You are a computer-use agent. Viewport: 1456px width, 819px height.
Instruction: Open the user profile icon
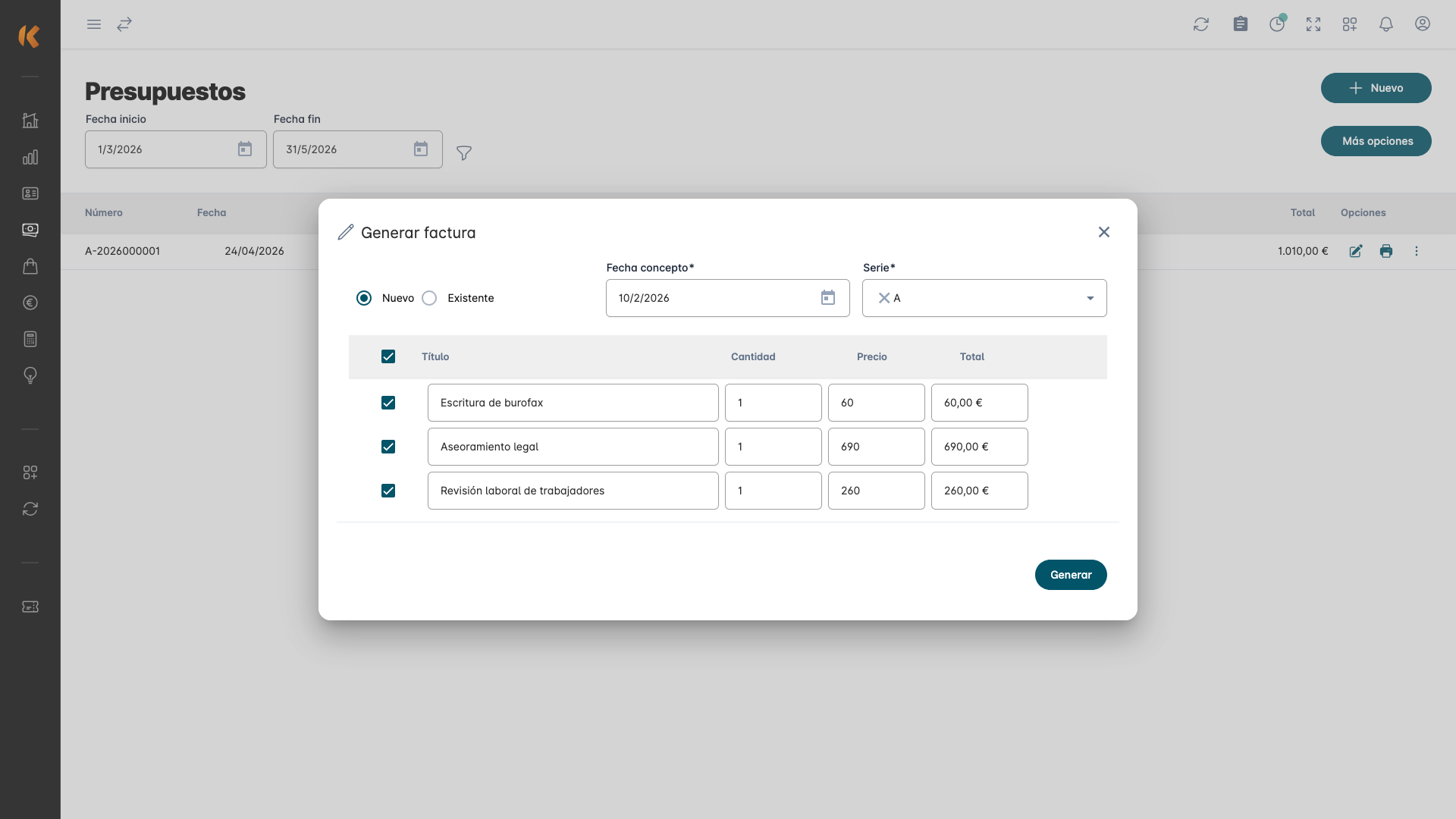(x=1423, y=24)
